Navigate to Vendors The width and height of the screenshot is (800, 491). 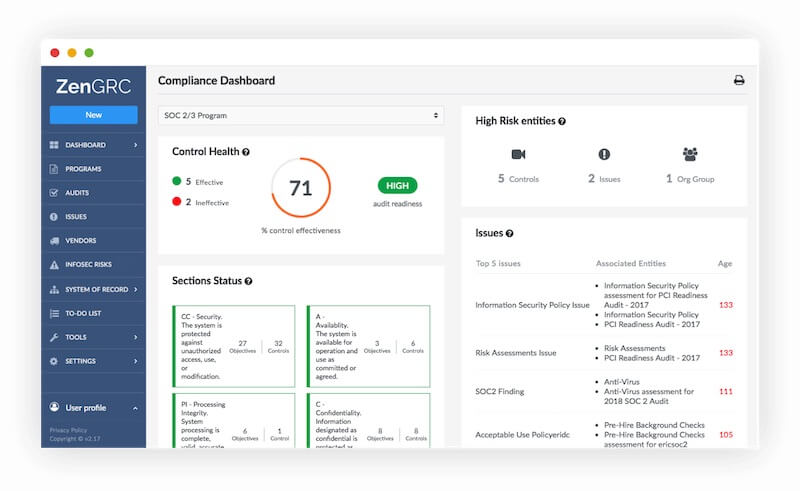81,240
